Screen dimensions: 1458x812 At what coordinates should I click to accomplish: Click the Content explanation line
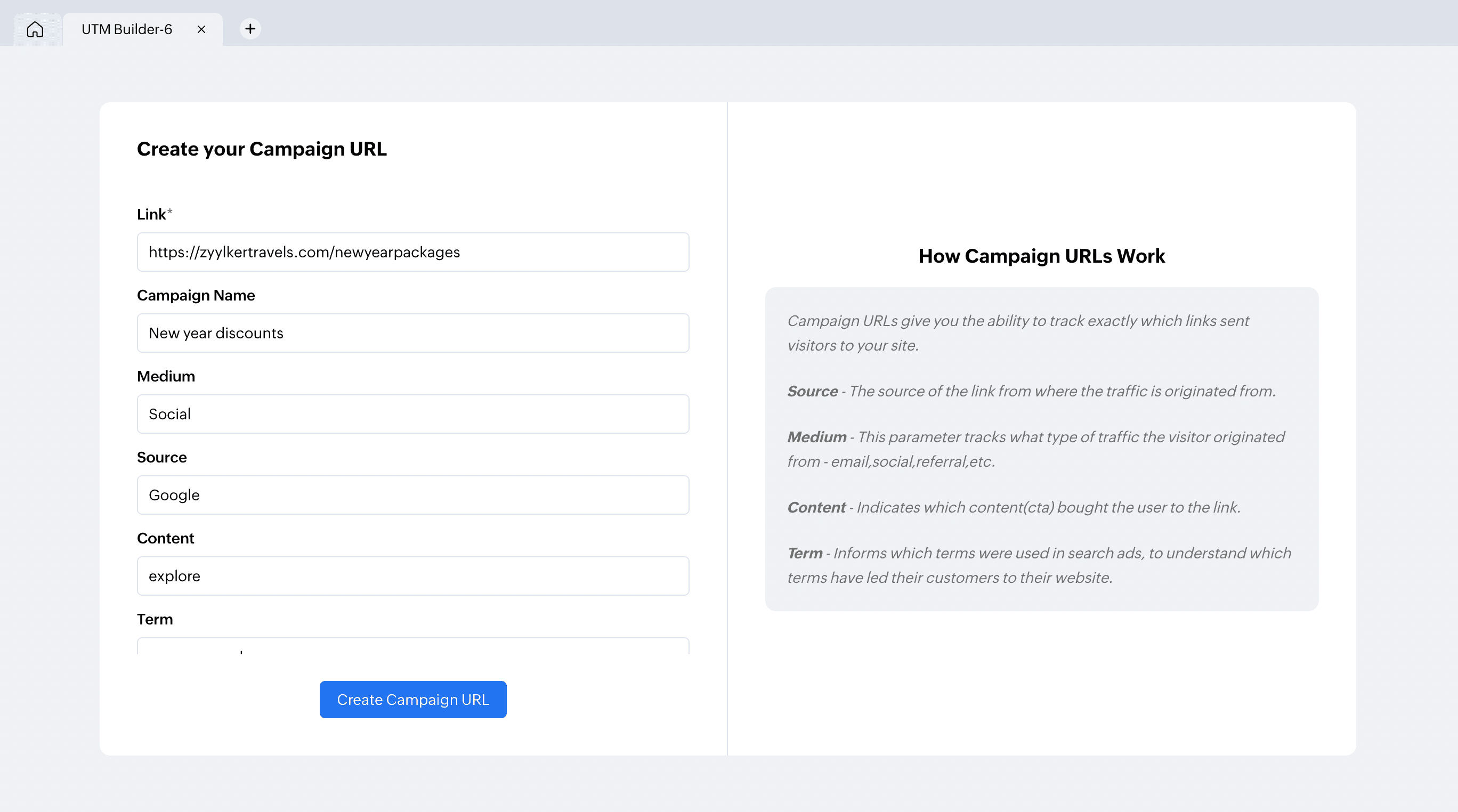click(x=1013, y=507)
